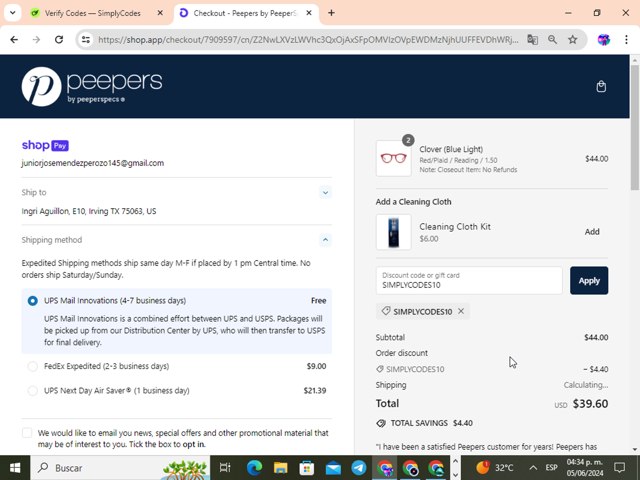640x480 pixels.
Task: Open the Mail app in the taskbar
Action: click(333, 468)
